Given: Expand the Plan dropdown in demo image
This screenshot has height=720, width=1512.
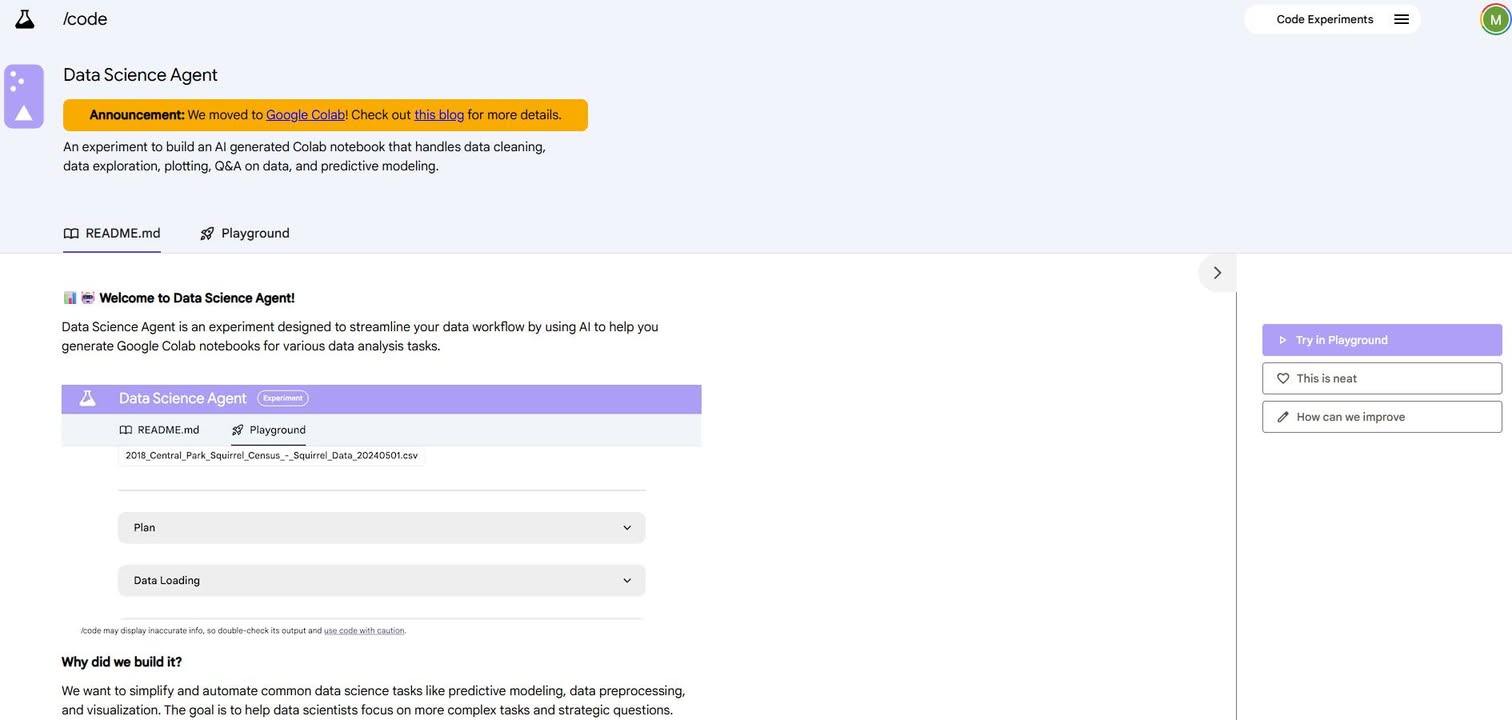Looking at the screenshot, I should 381,527.
